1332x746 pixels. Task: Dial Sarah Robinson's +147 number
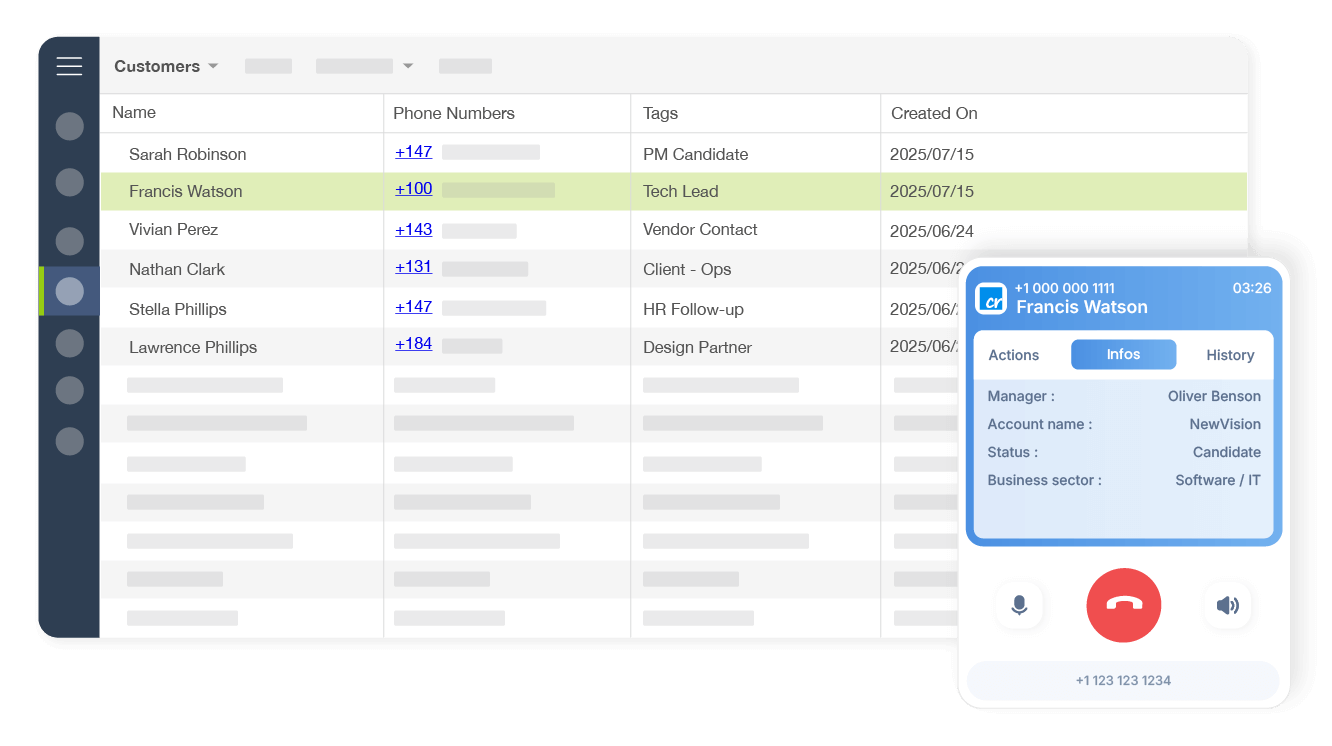tap(413, 152)
